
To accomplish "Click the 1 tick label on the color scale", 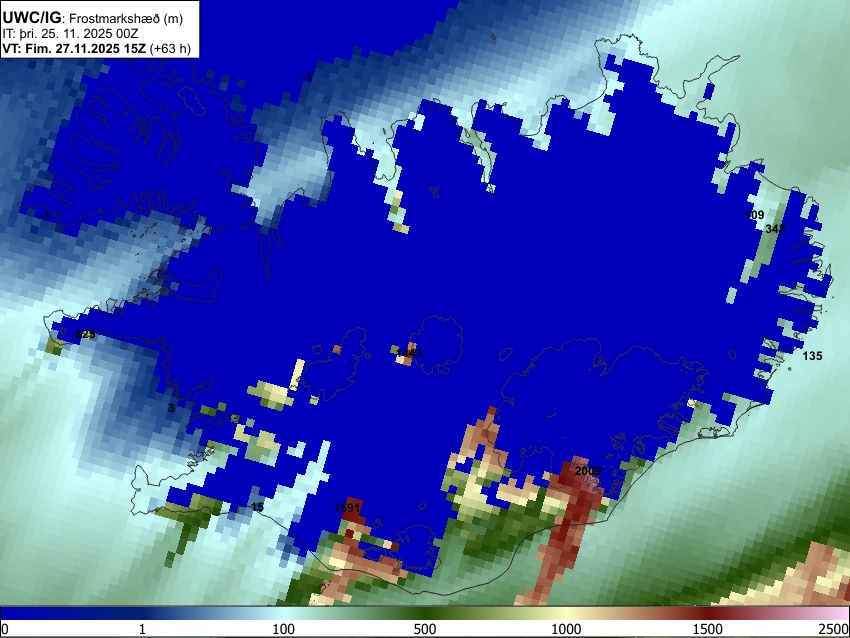I will point(143,629).
